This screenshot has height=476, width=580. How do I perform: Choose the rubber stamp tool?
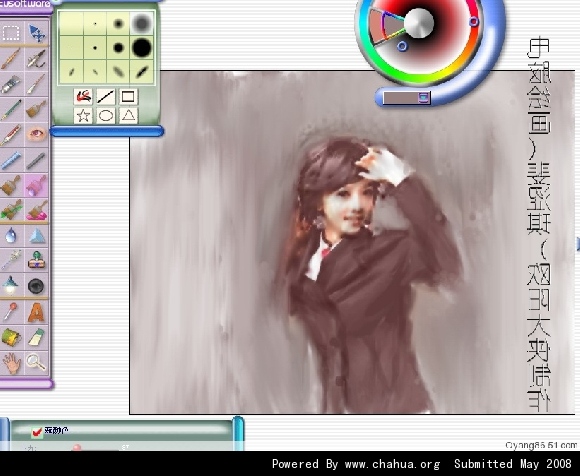click(36, 260)
